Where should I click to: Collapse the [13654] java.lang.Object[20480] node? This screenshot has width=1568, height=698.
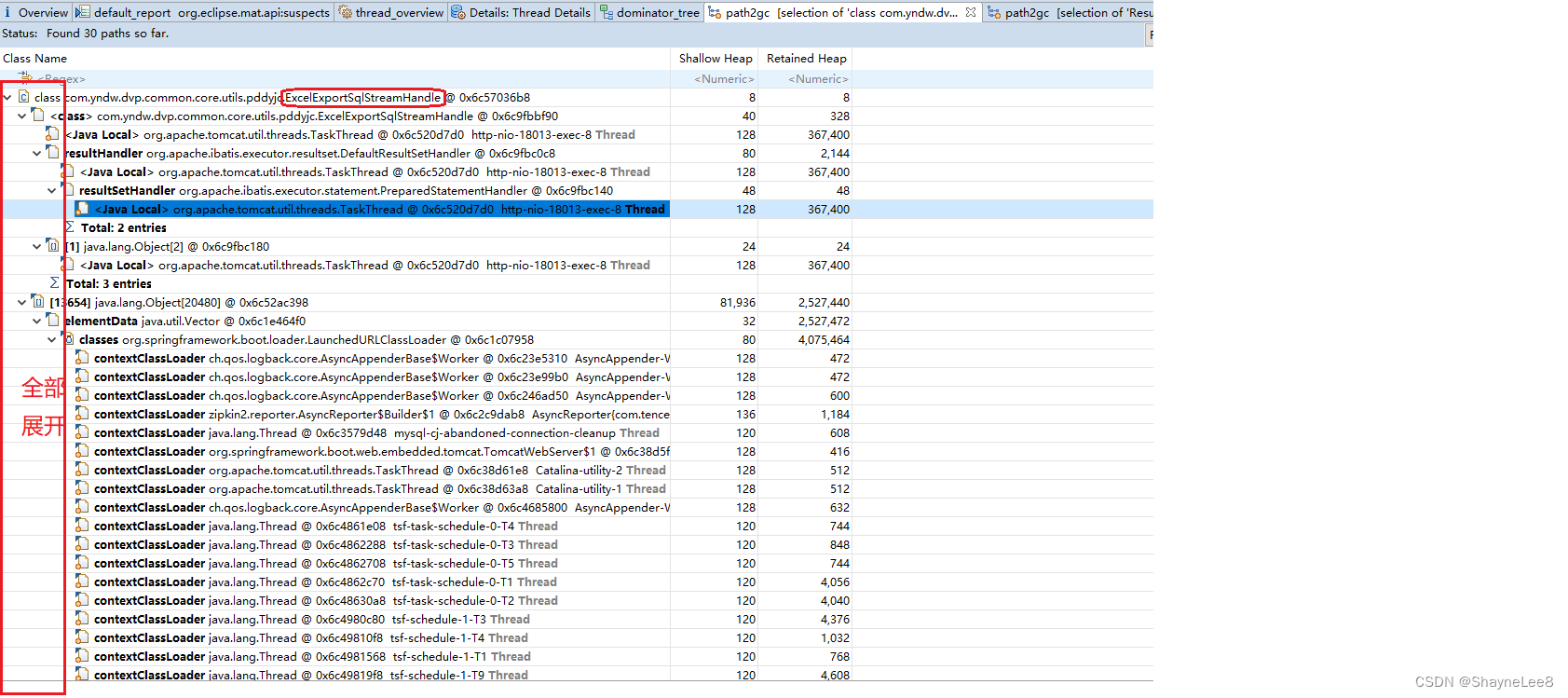coord(22,303)
